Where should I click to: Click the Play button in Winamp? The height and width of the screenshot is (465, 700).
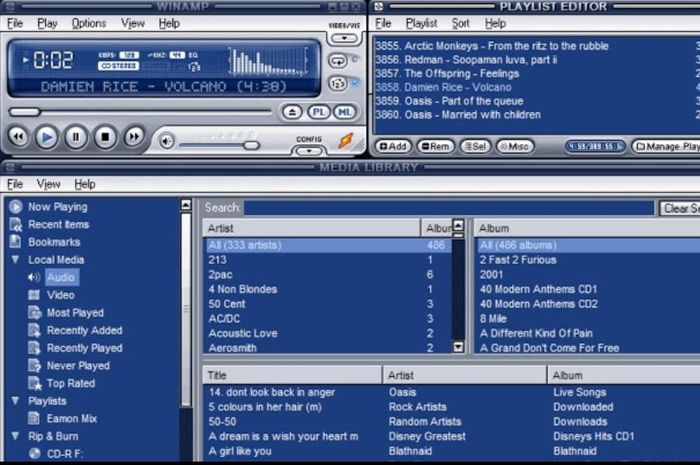(x=46, y=137)
